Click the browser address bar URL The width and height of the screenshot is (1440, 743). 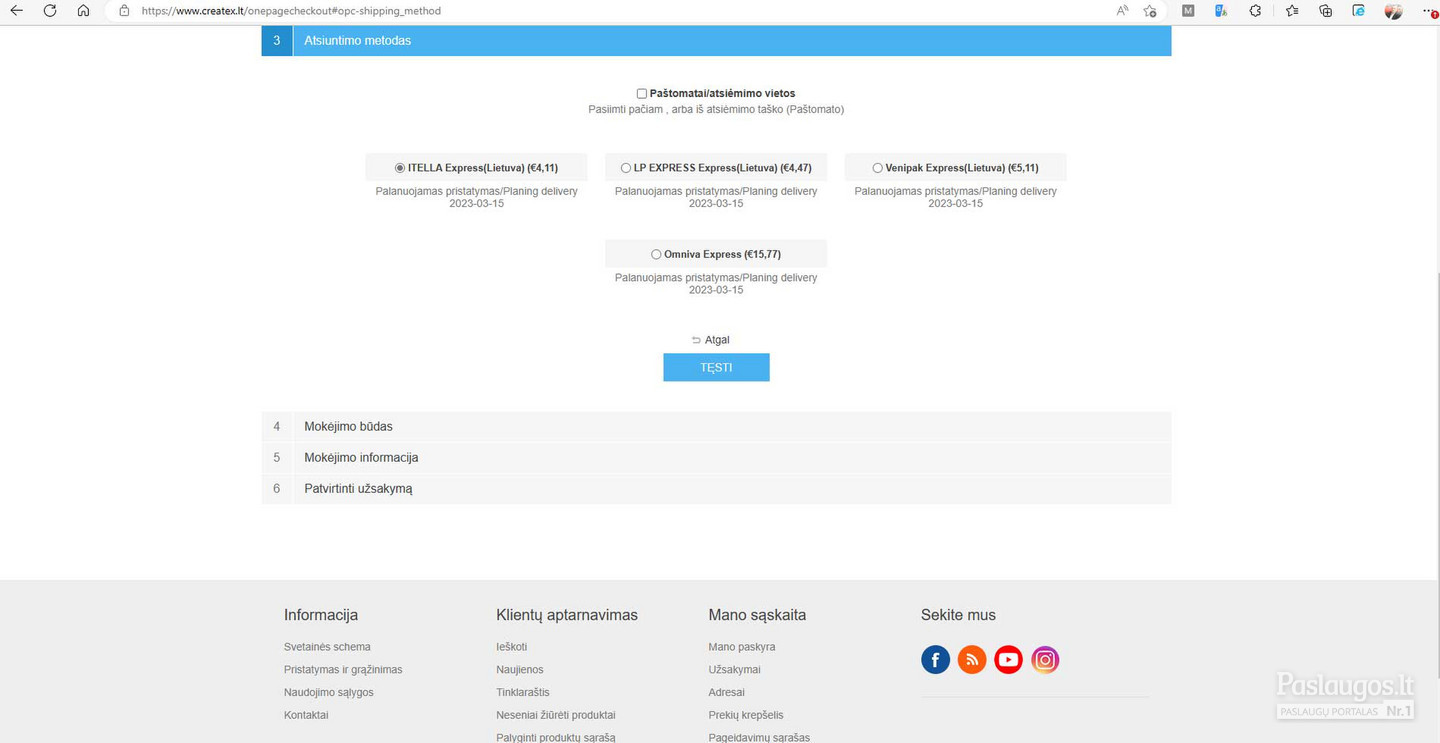pyautogui.click(x=291, y=11)
